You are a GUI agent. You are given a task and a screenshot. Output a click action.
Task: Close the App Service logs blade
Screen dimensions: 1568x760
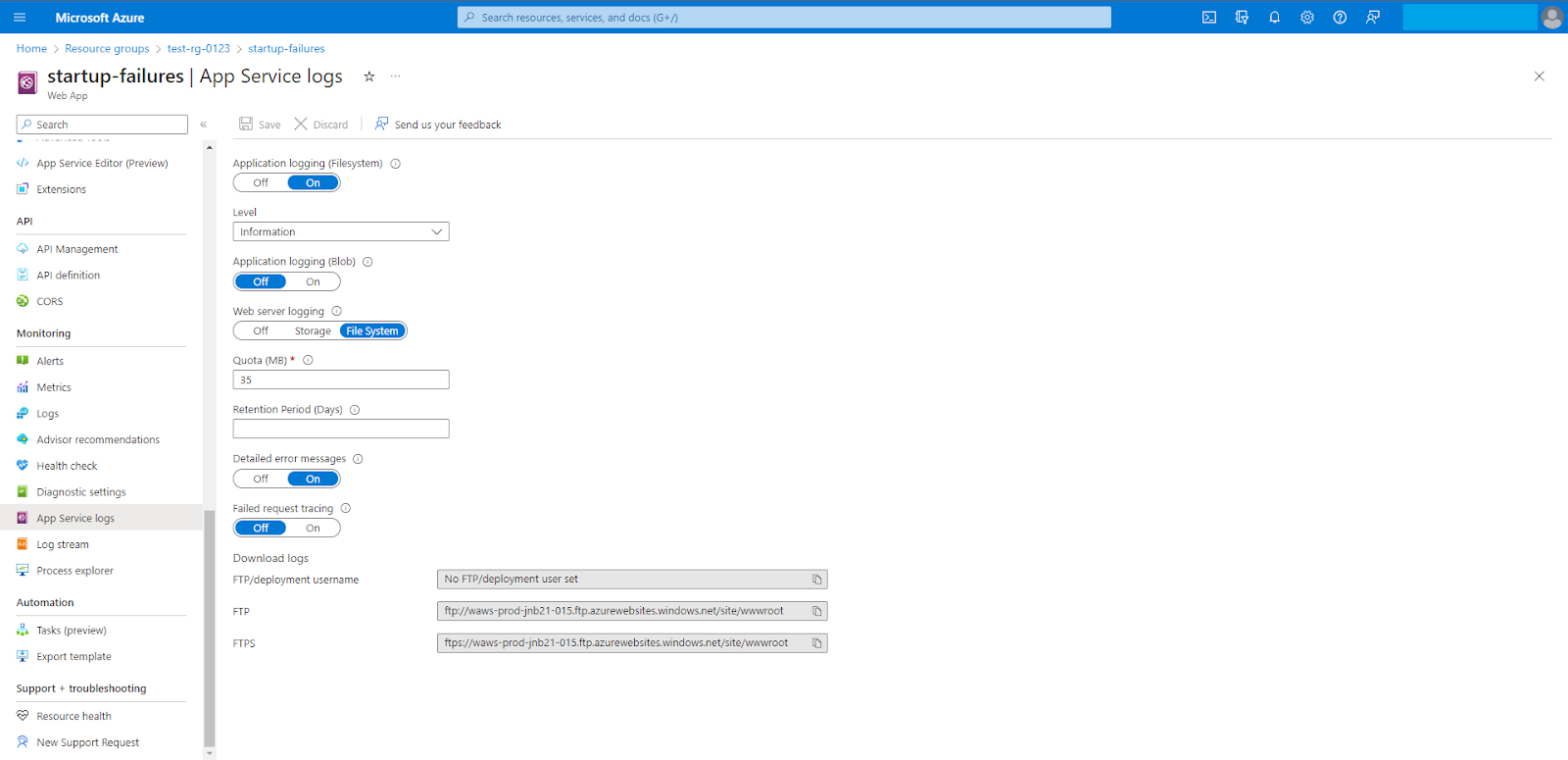(1539, 76)
